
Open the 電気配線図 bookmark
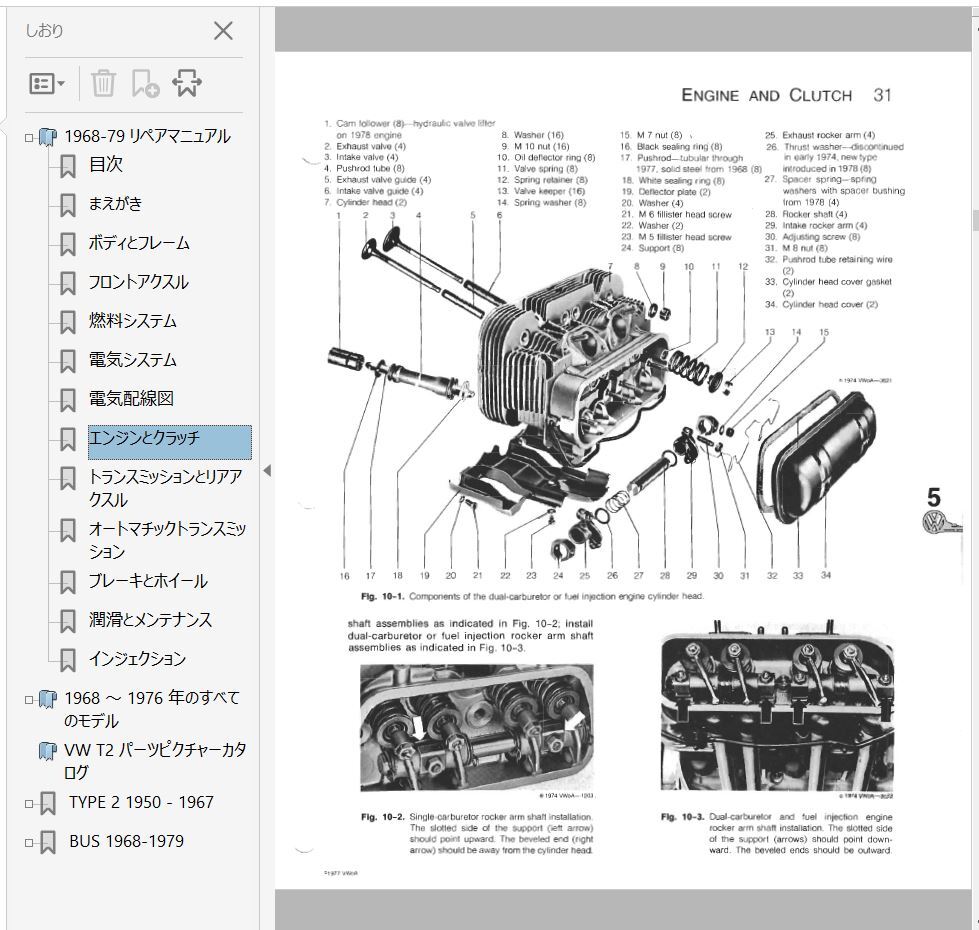(131, 399)
